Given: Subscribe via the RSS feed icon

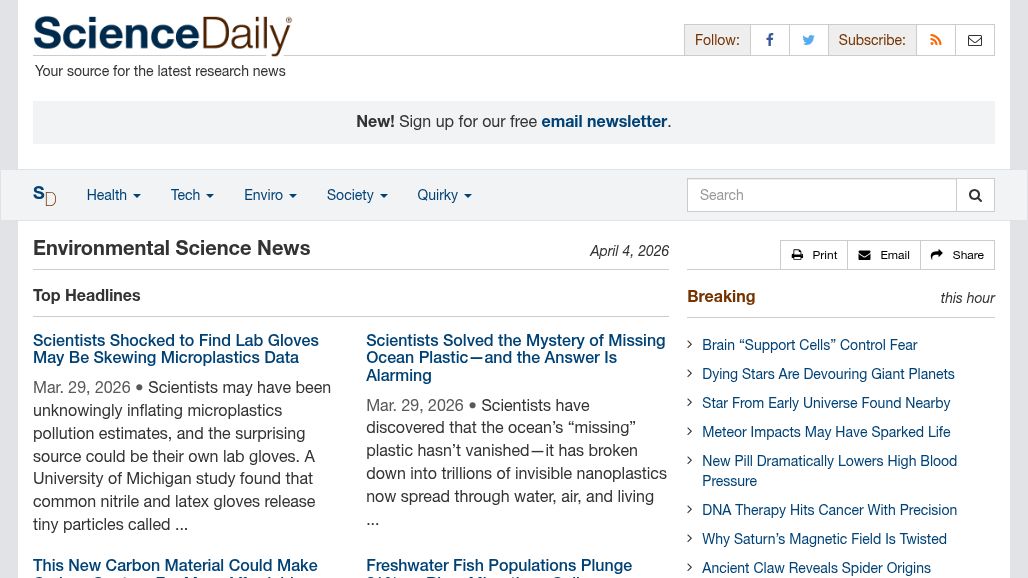Looking at the screenshot, I should pyautogui.click(x=935, y=40).
